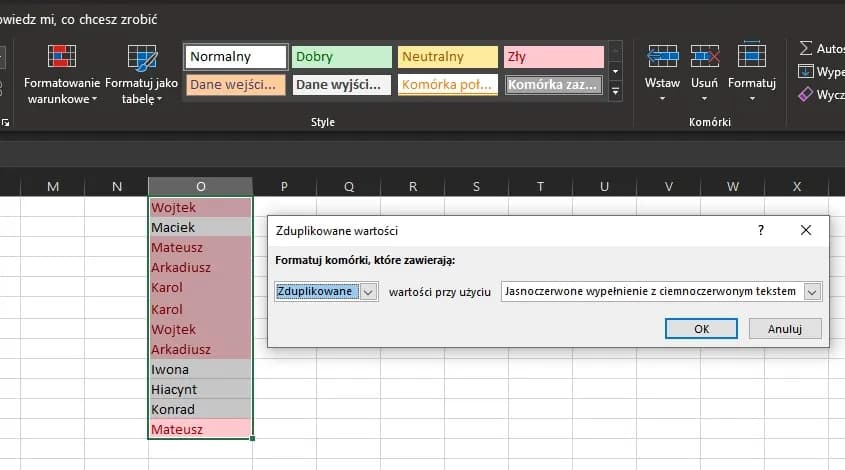Viewport: 845px width, 470px height.
Task: Click the Usuń cells icon
Action: click(x=704, y=56)
